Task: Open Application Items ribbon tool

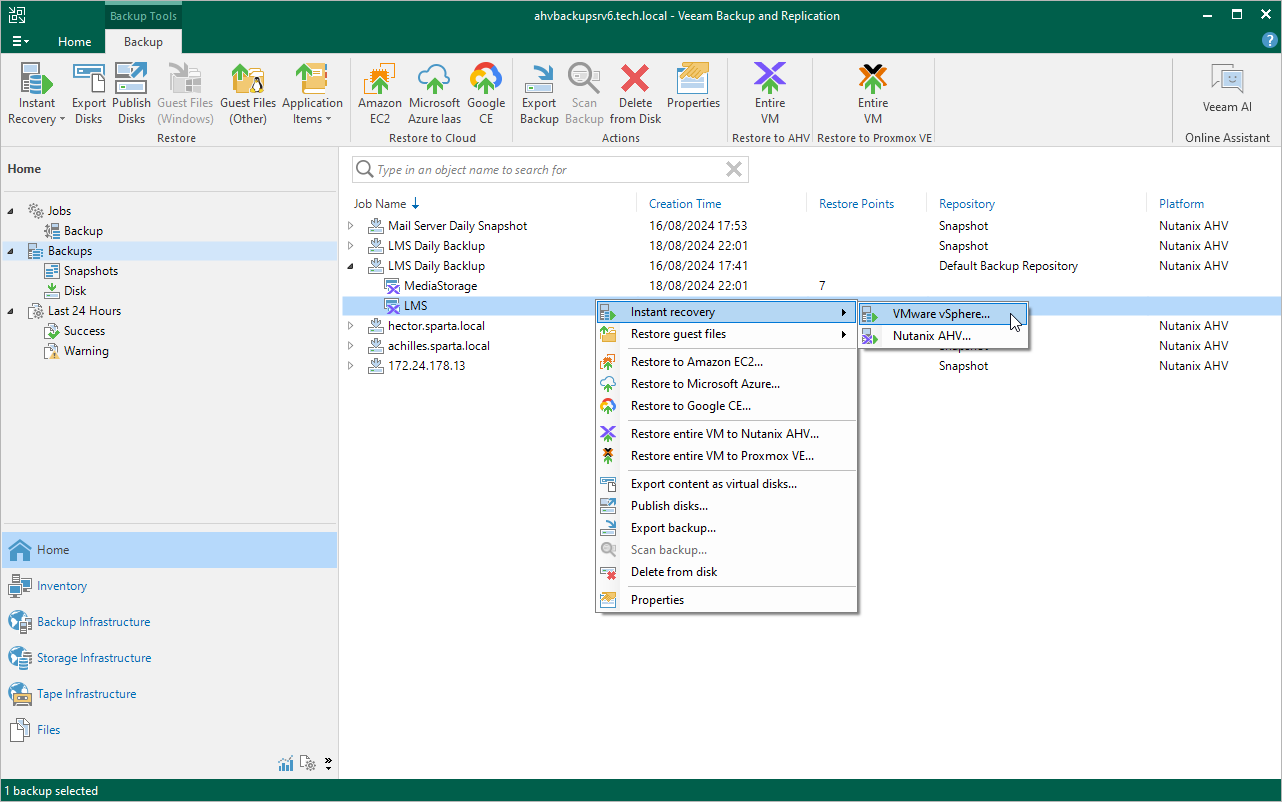Action: click(312, 94)
